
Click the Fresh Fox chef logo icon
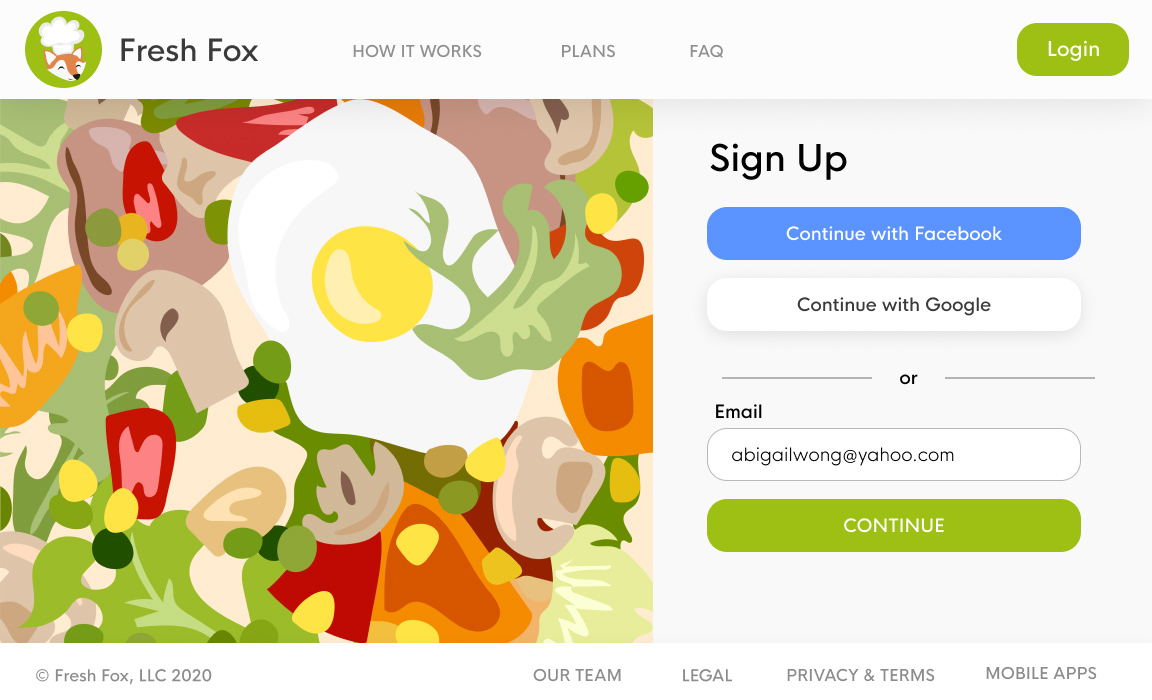[63, 50]
